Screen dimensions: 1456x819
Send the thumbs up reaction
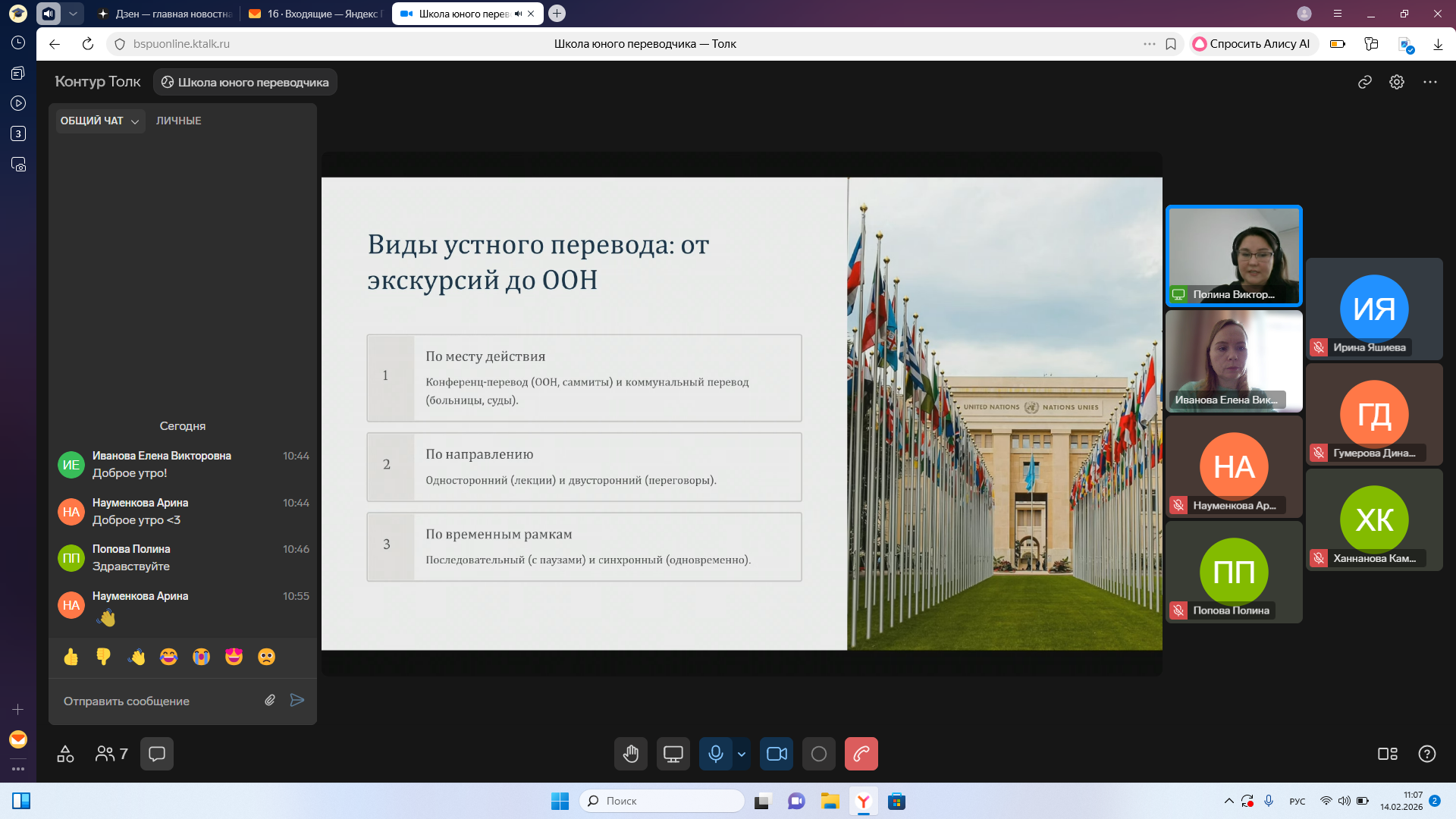click(x=71, y=657)
